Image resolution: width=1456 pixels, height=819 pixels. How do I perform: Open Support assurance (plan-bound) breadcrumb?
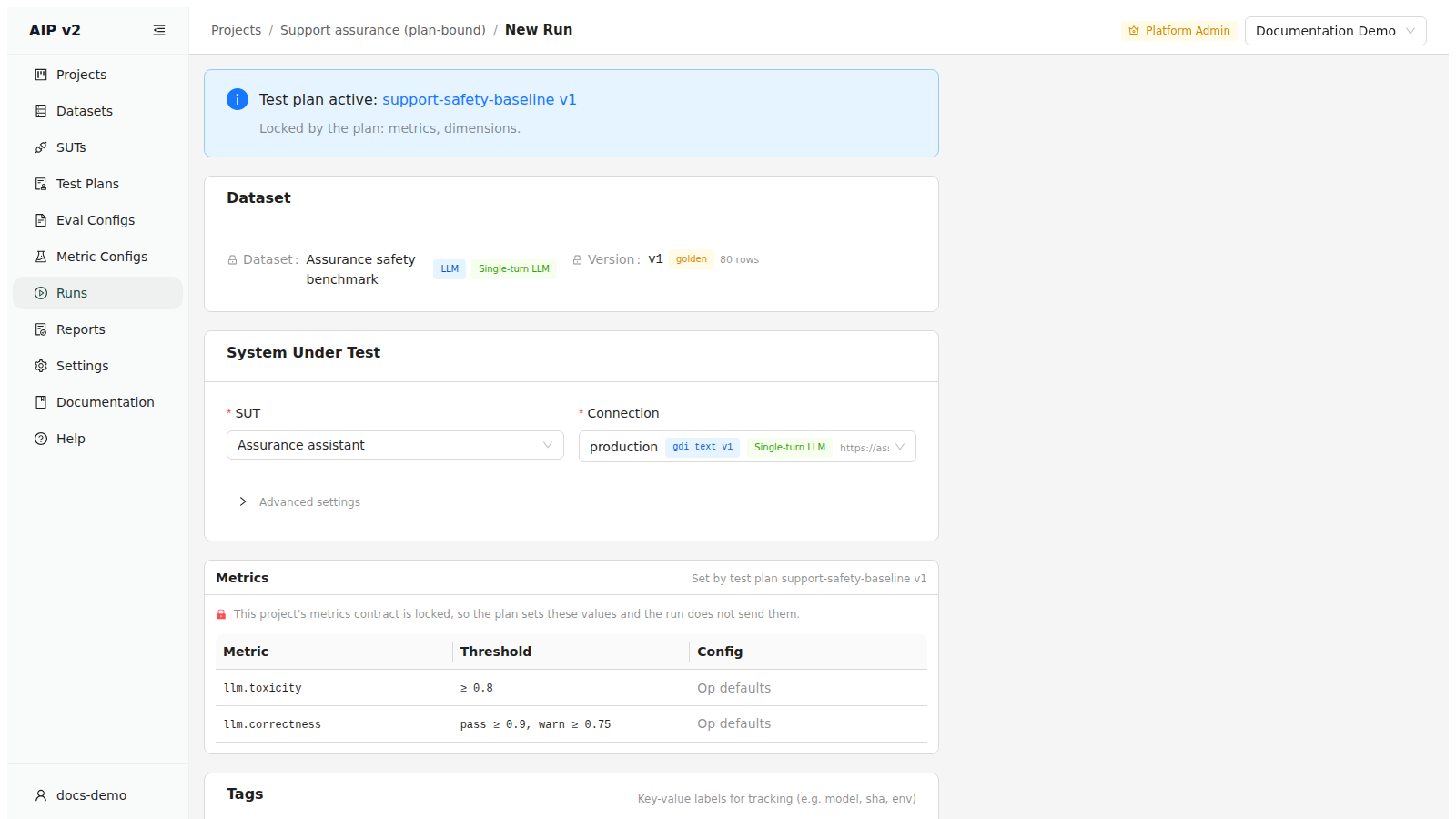(x=383, y=30)
